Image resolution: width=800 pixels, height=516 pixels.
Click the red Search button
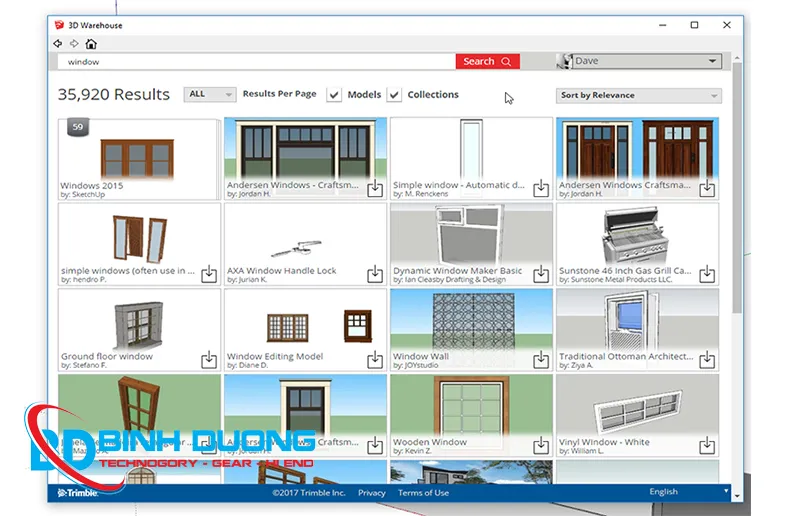pyautogui.click(x=487, y=61)
